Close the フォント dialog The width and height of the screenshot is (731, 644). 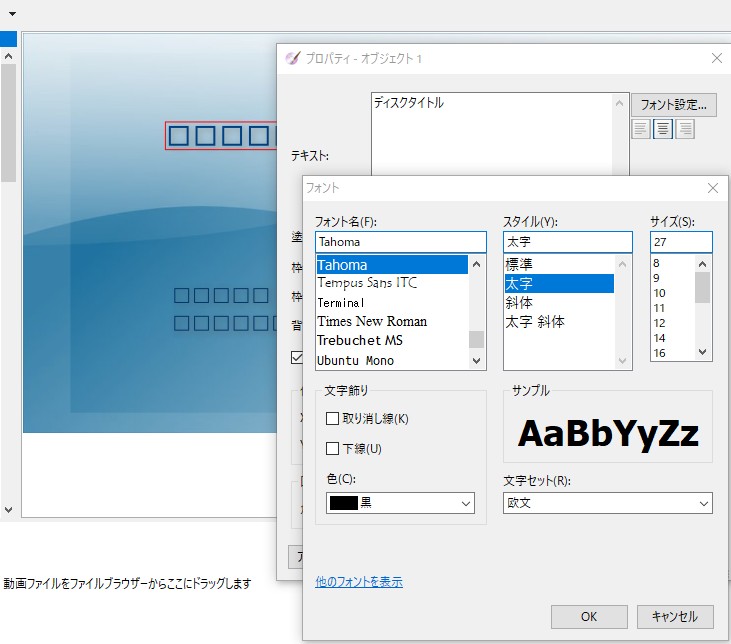pos(712,188)
